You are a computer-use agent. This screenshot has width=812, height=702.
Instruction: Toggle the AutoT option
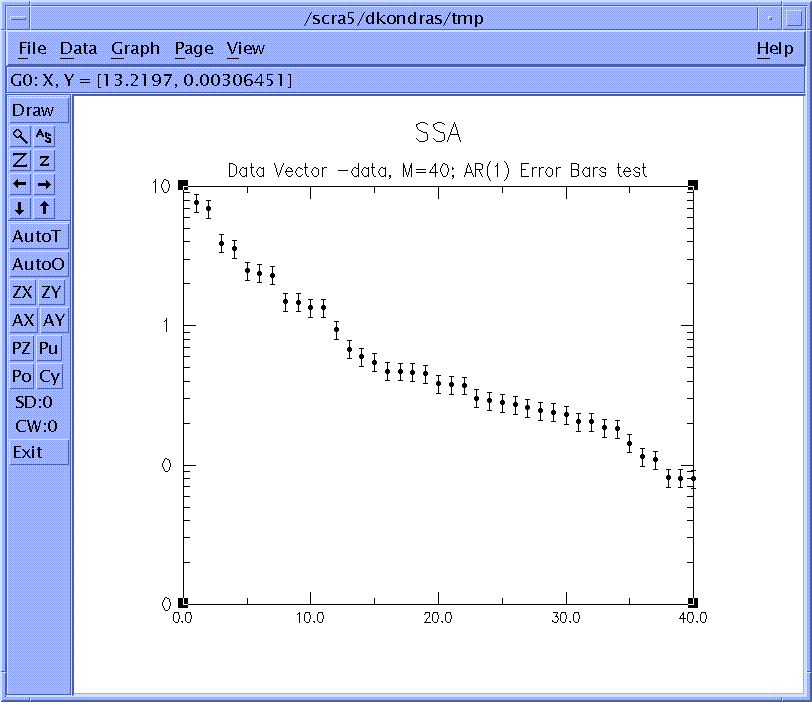[x=38, y=237]
